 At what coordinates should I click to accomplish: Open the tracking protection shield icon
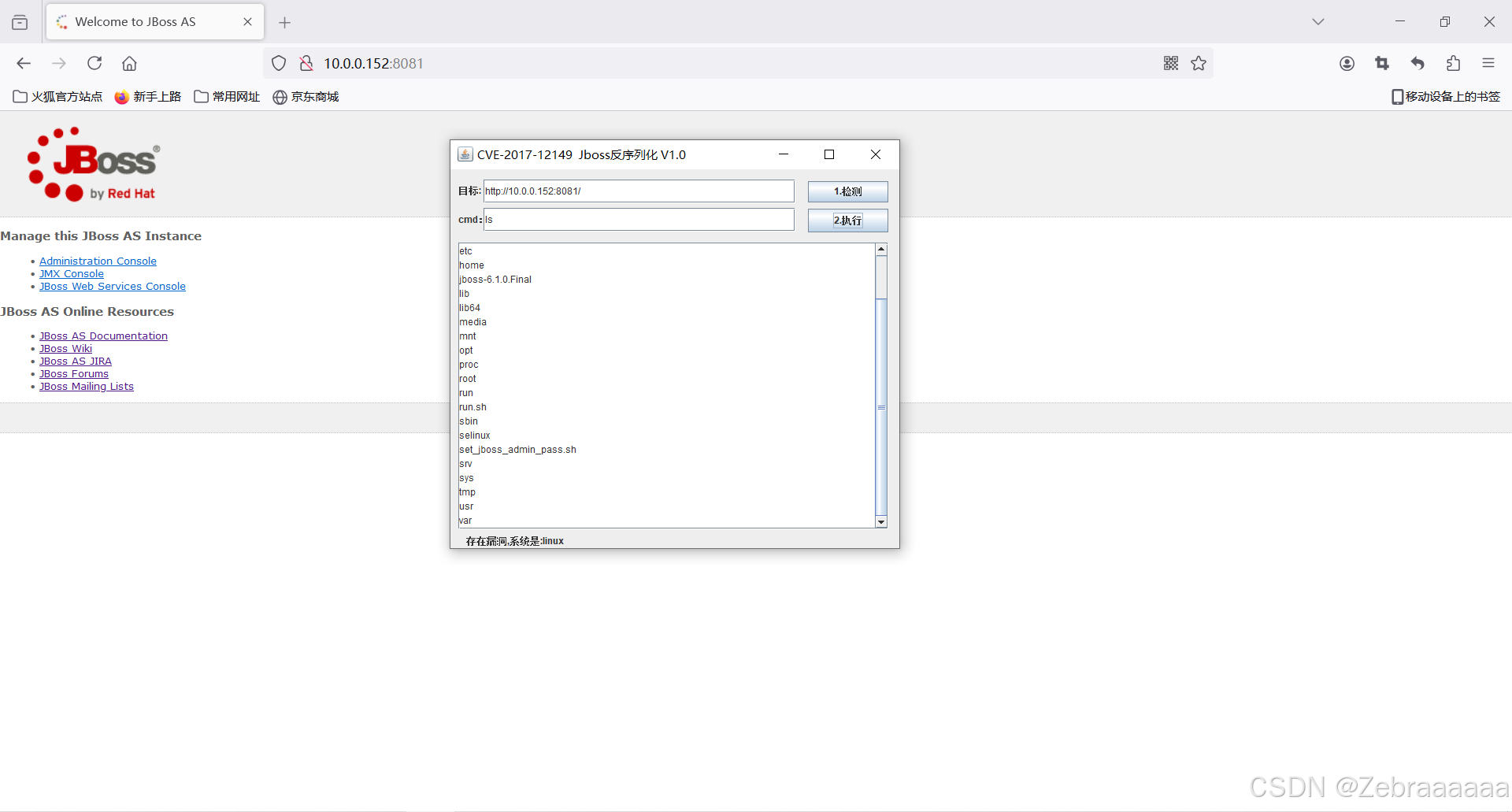[x=279, y=63]
